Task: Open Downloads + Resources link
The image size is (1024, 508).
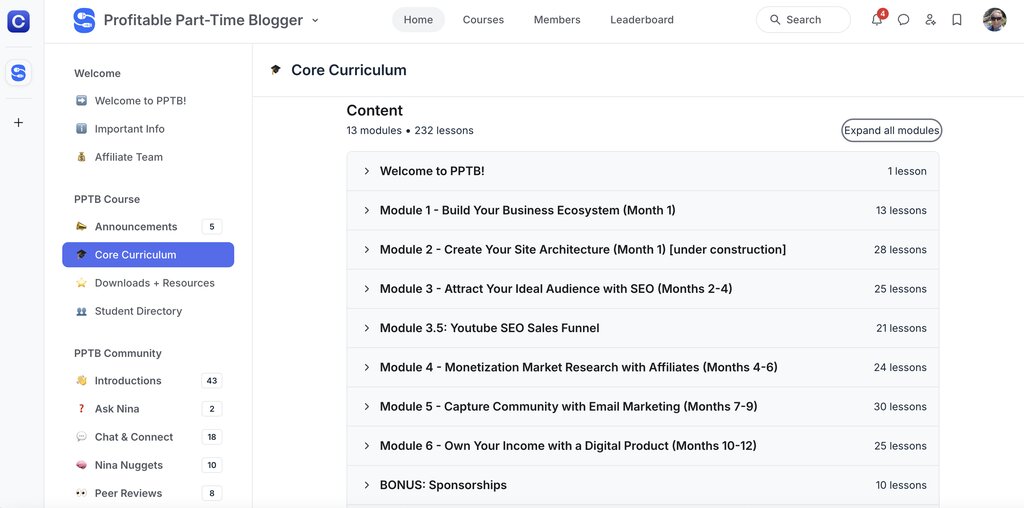Action: (148, 283)
